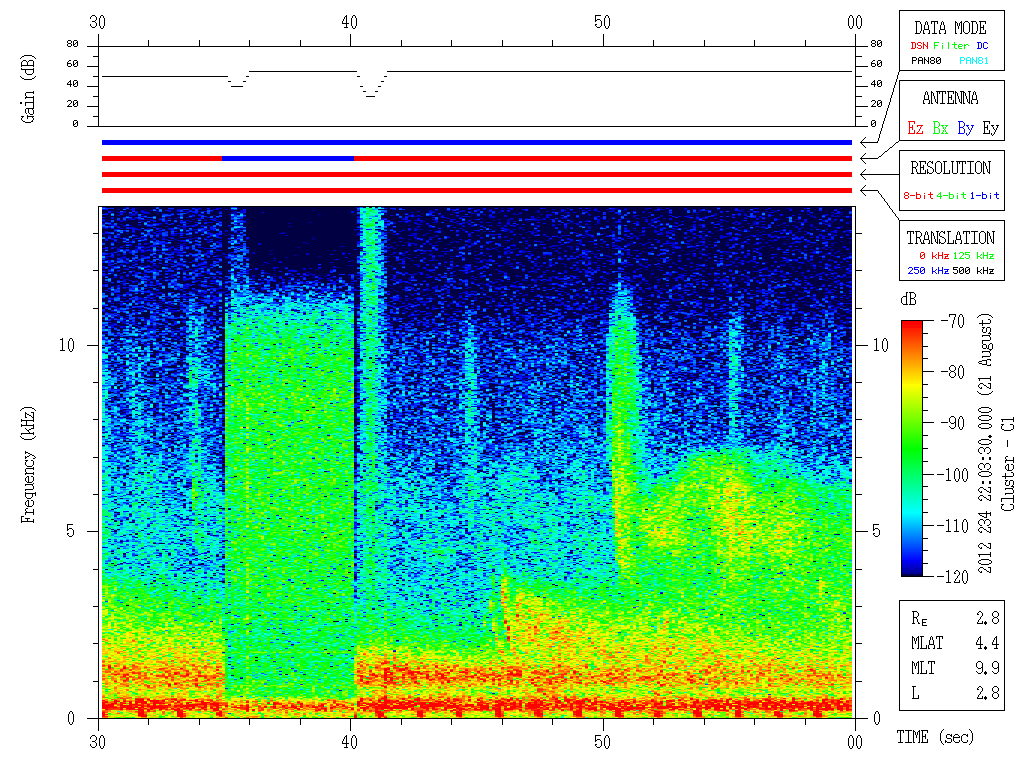
Task: Select the green Bx antenna label
Action: point(940,128)
